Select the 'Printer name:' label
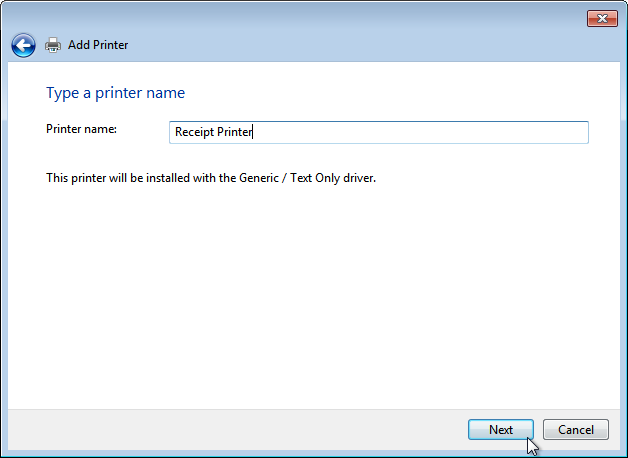The width and height of the screenshot is (628, 458). click(81, 129)
